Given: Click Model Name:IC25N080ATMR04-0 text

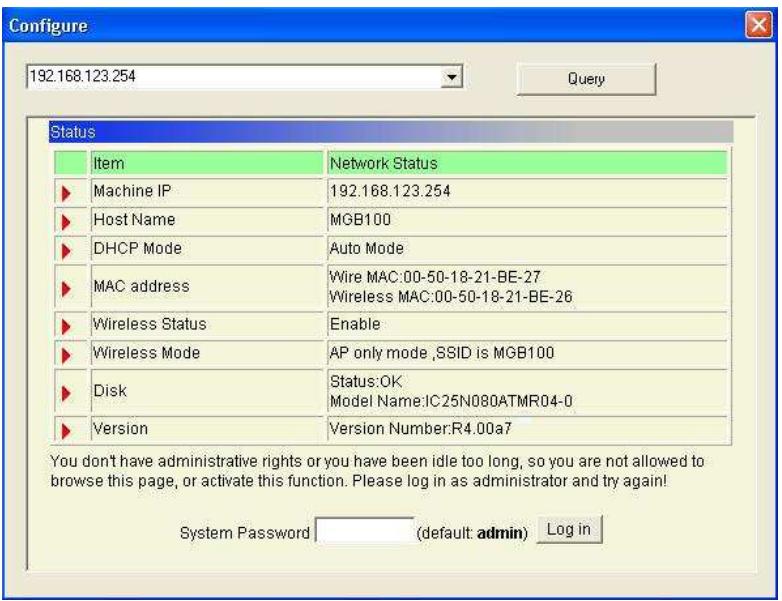Looking at the screenshot, I should tap(451, 401).
